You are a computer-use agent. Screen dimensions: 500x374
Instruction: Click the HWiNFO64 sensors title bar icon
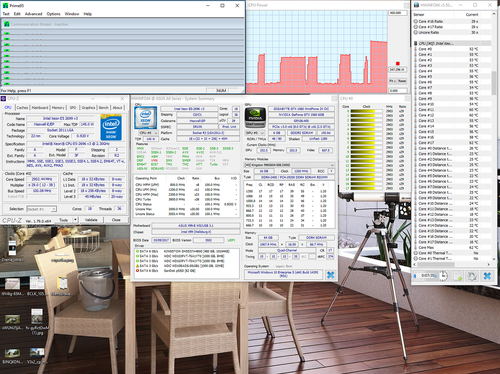click(x=416, y=5)
